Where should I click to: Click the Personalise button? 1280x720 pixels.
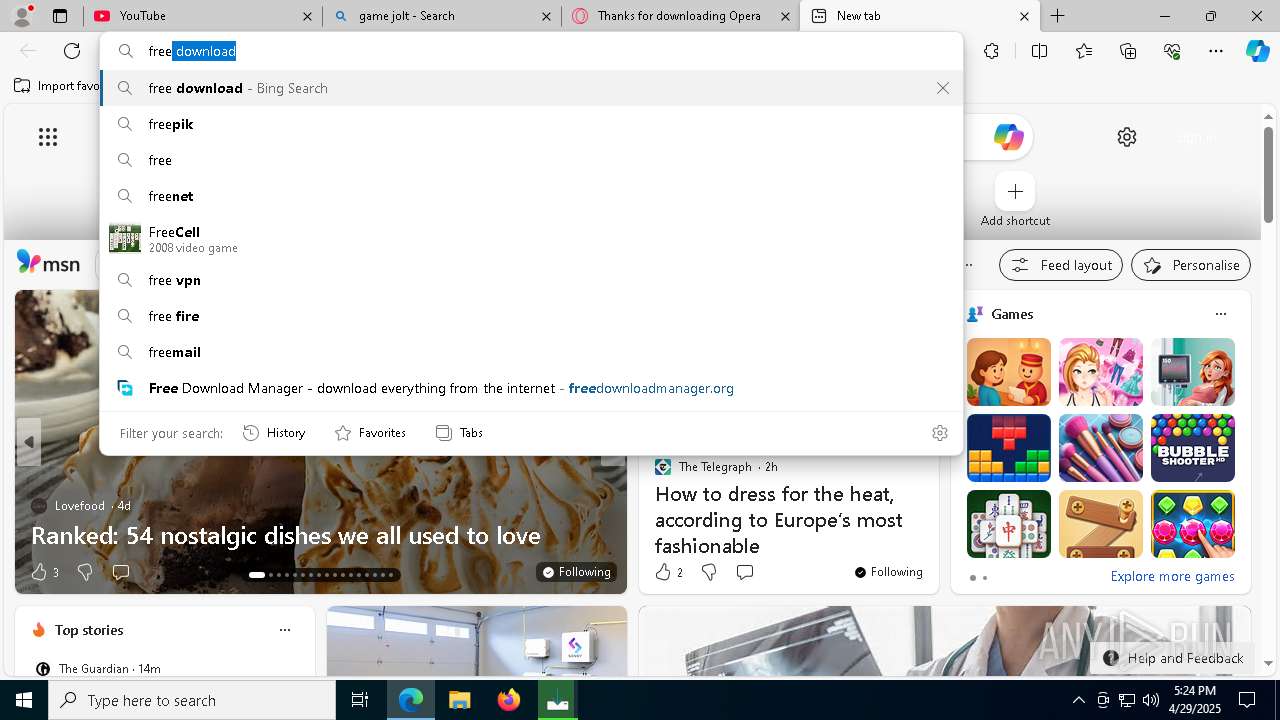[1191, 265]
